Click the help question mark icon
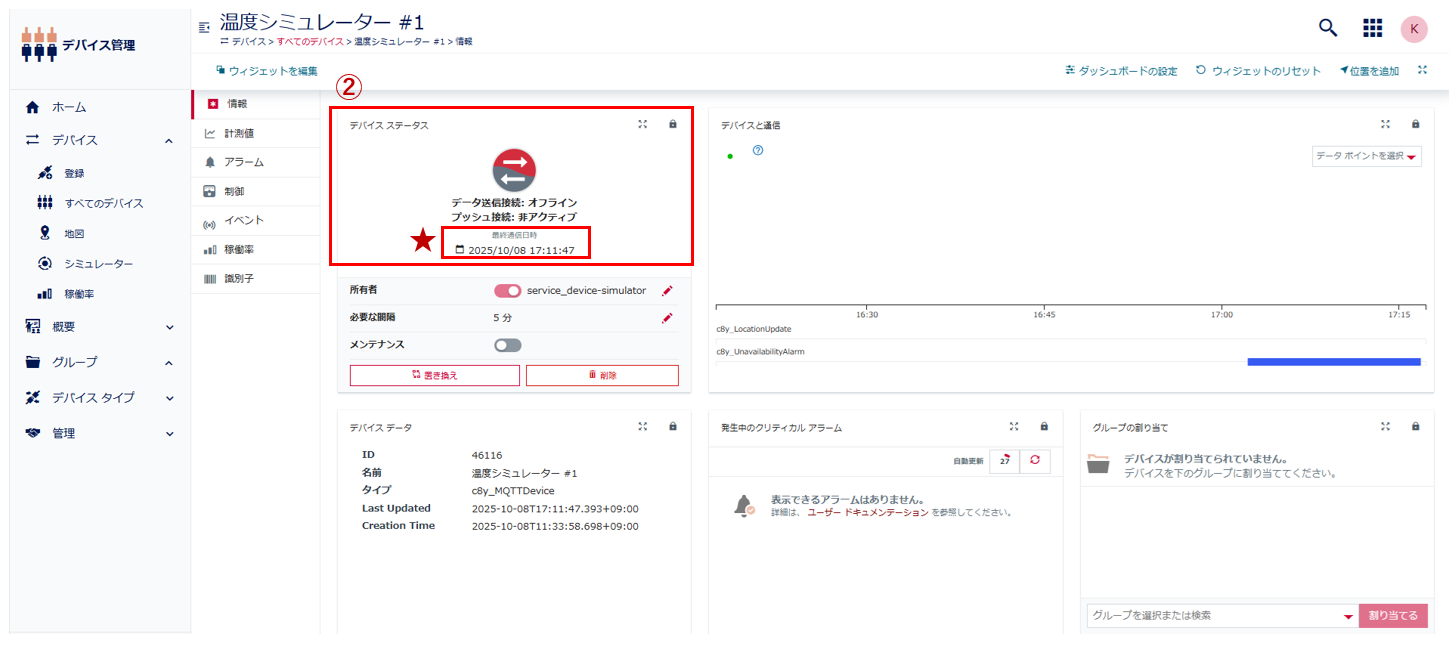The image size is (1455, 648). (758, 151)
